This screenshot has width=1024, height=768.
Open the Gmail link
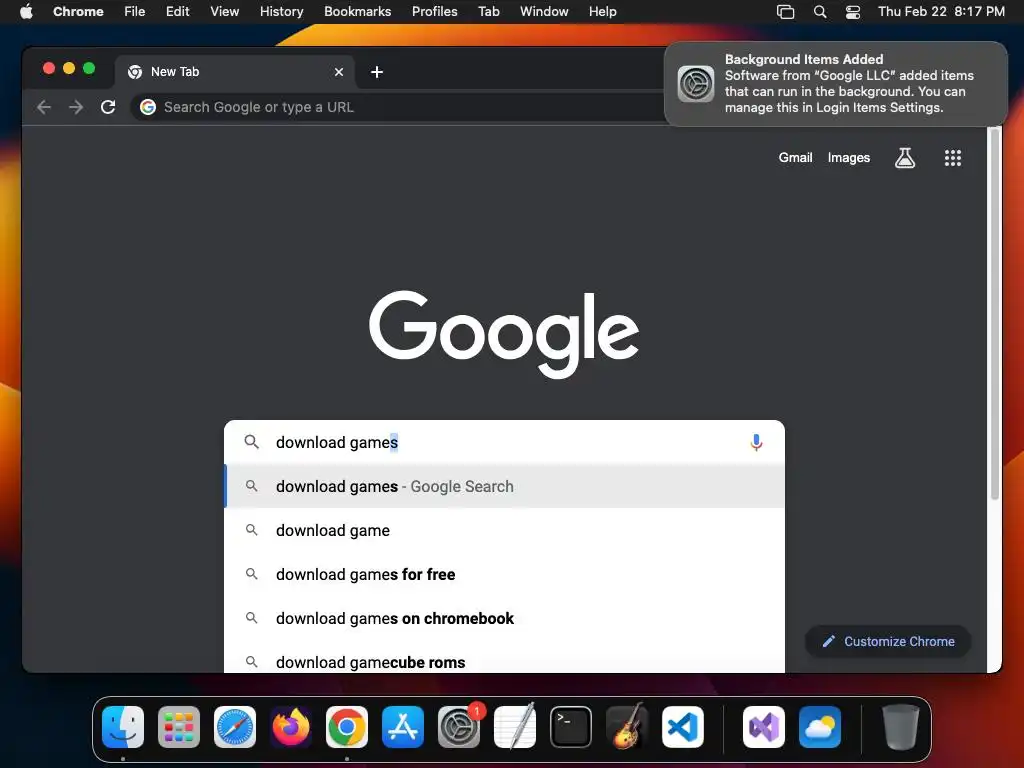(x=795, y=157)
